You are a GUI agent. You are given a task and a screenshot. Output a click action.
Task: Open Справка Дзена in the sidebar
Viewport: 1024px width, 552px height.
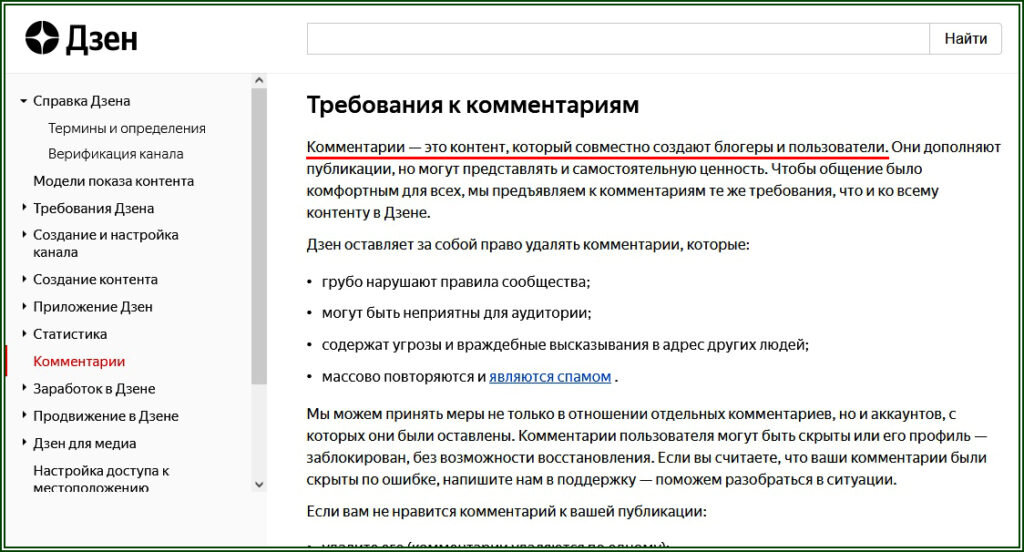[x=82, y=101]
